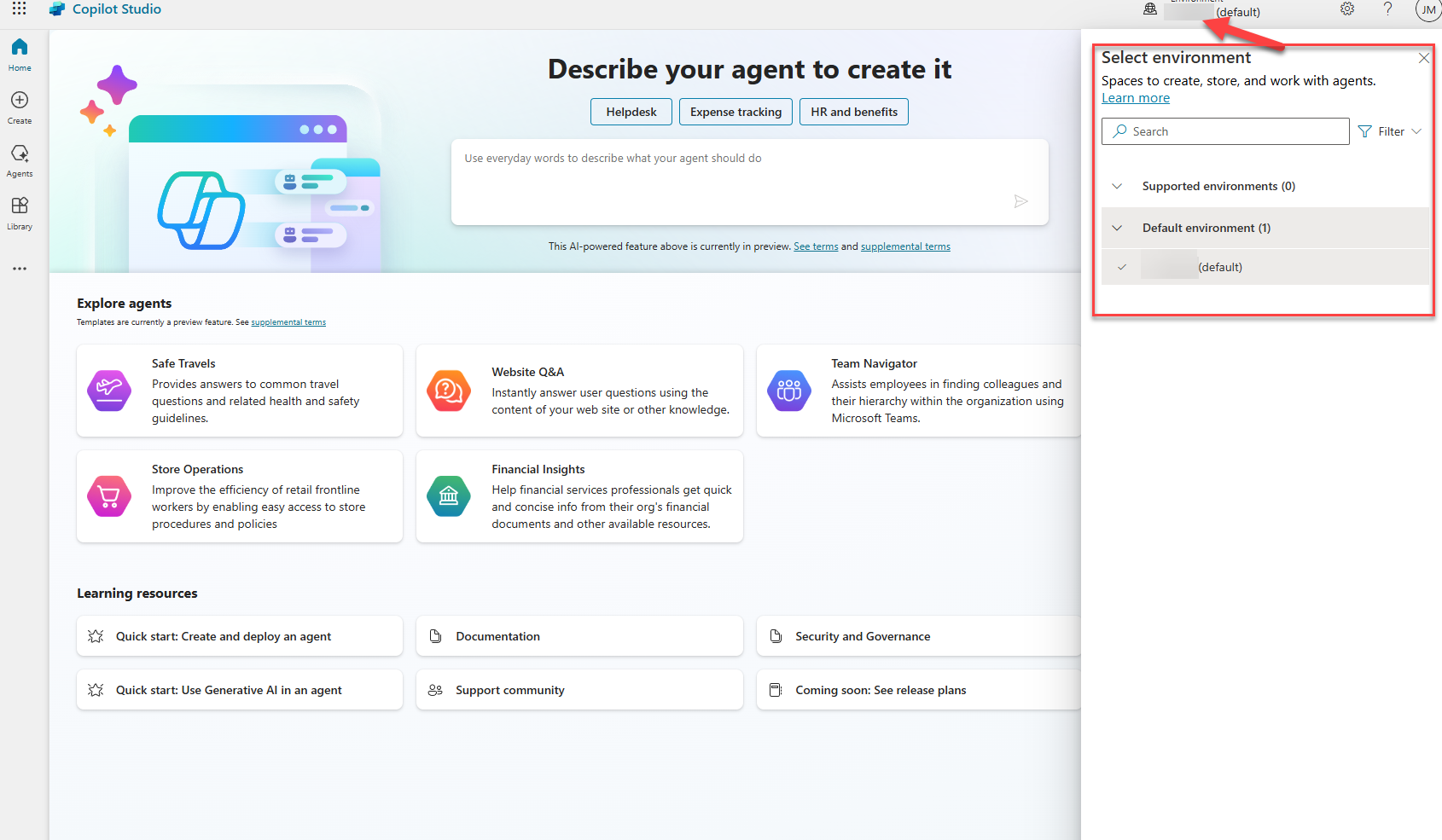Open Quick start: Create and deploy an agent
This screenshot has width=1442, height=840.
[240, 636]
